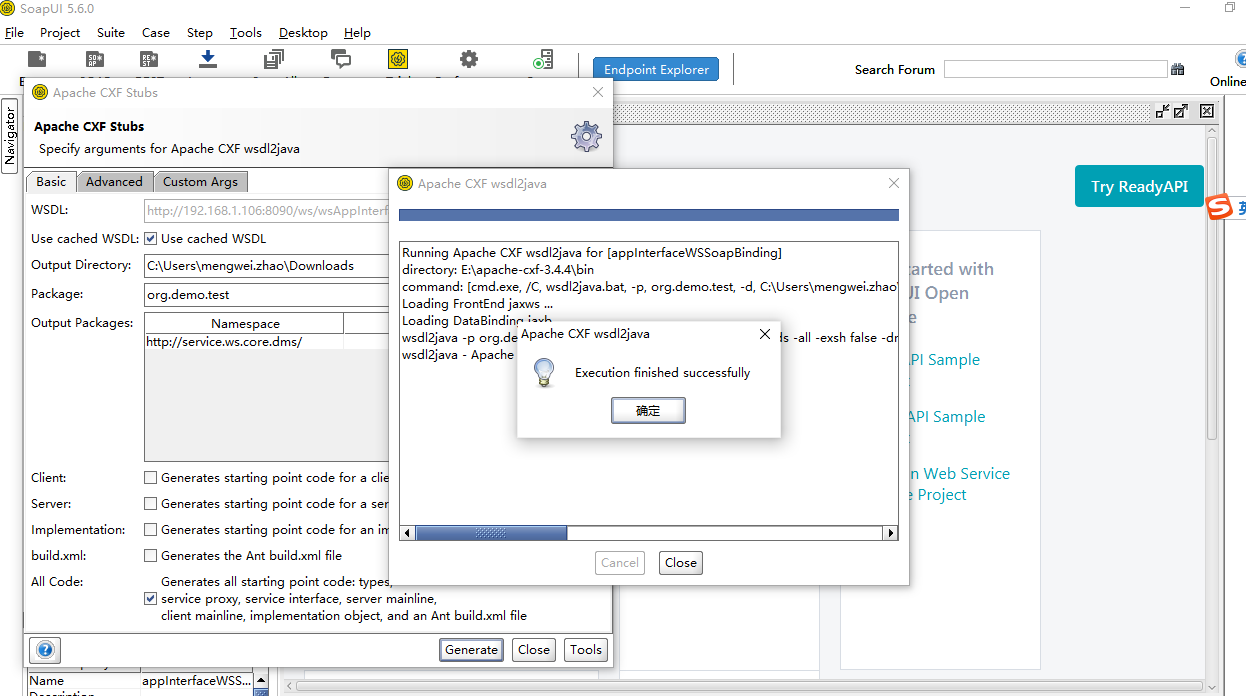This screenshot has height=696, width=1246.
Task: Click the gear icon in Apache CXF Stubs header
Action: (x=586, y=137)
